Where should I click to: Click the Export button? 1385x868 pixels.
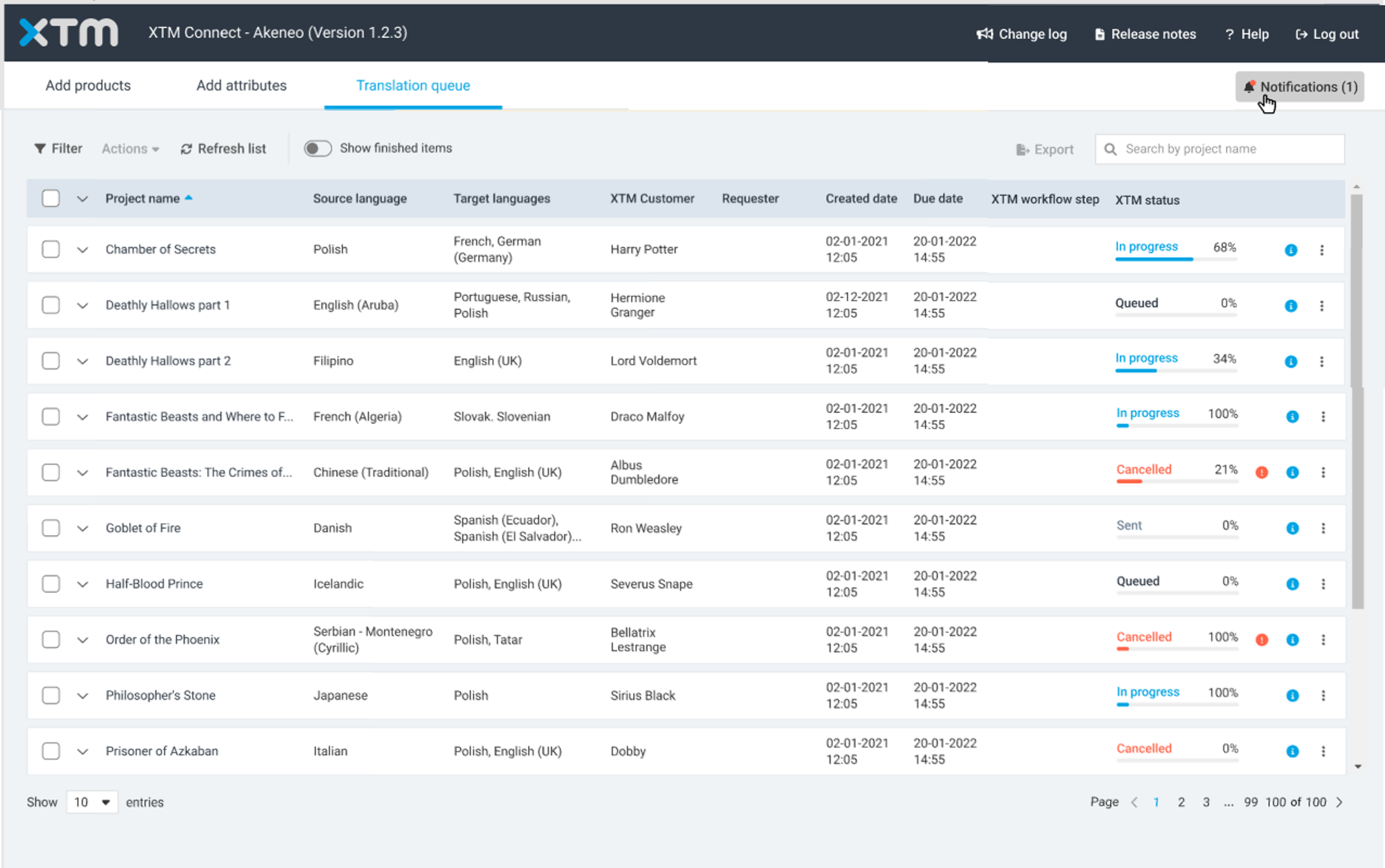pyautogui.click(x=1044, y=149)
